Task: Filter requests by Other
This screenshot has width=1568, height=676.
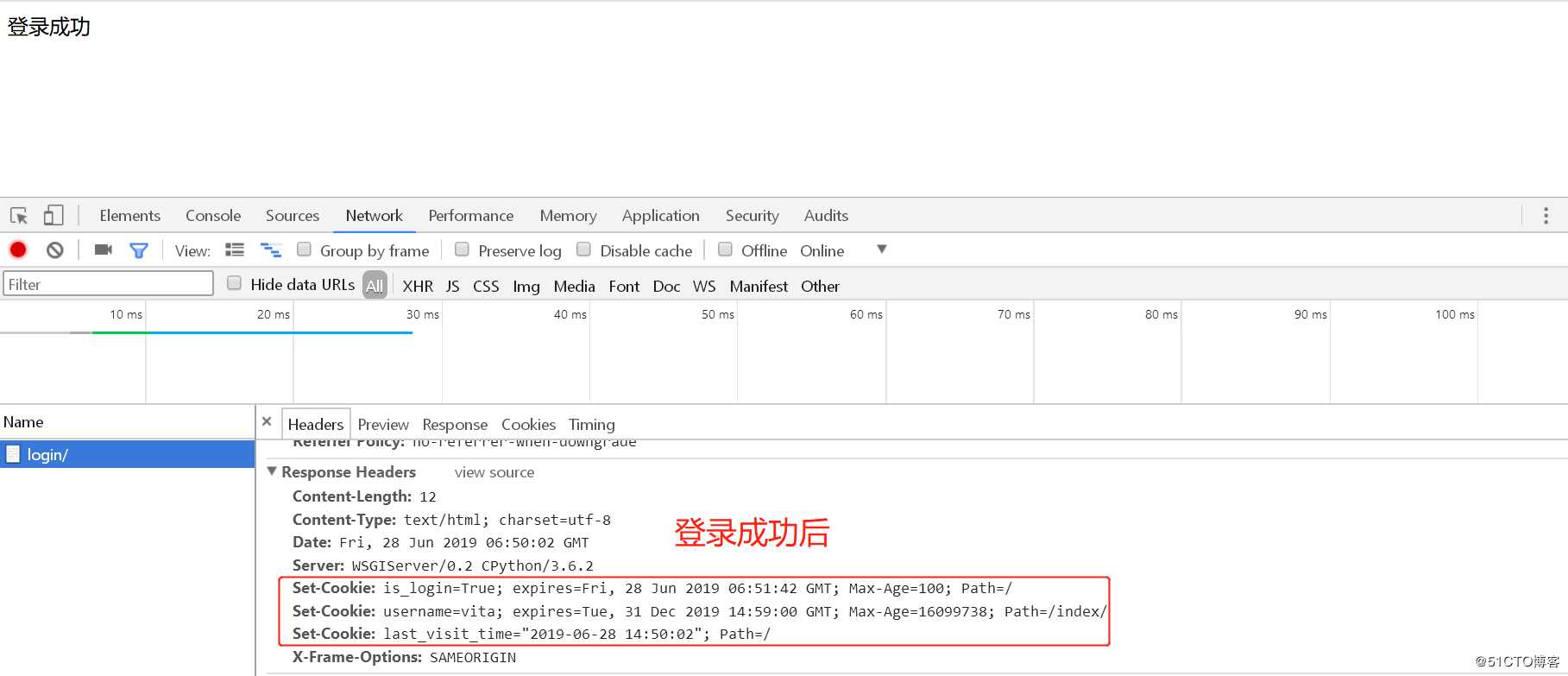Action: (x=820, y=286)
